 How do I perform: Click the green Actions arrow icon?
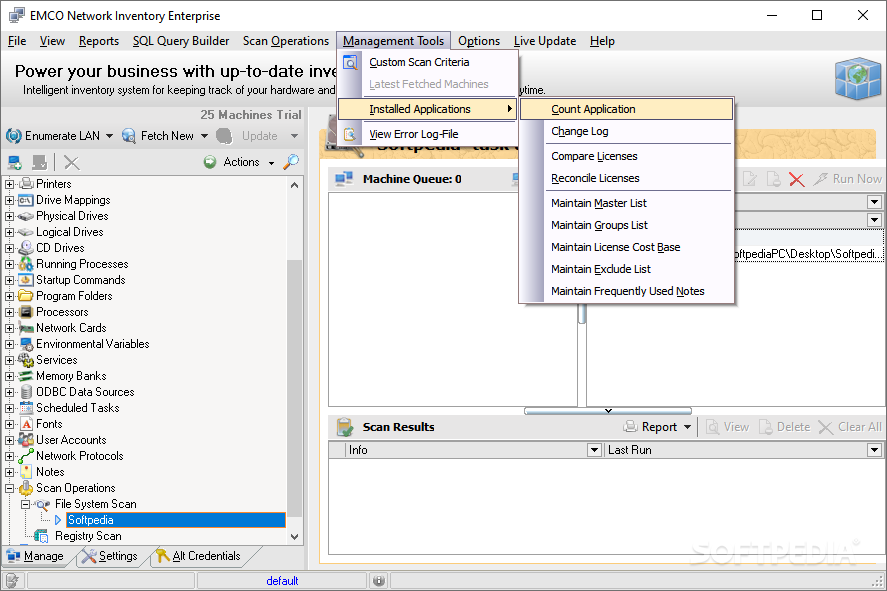click(x=210, y=162)
